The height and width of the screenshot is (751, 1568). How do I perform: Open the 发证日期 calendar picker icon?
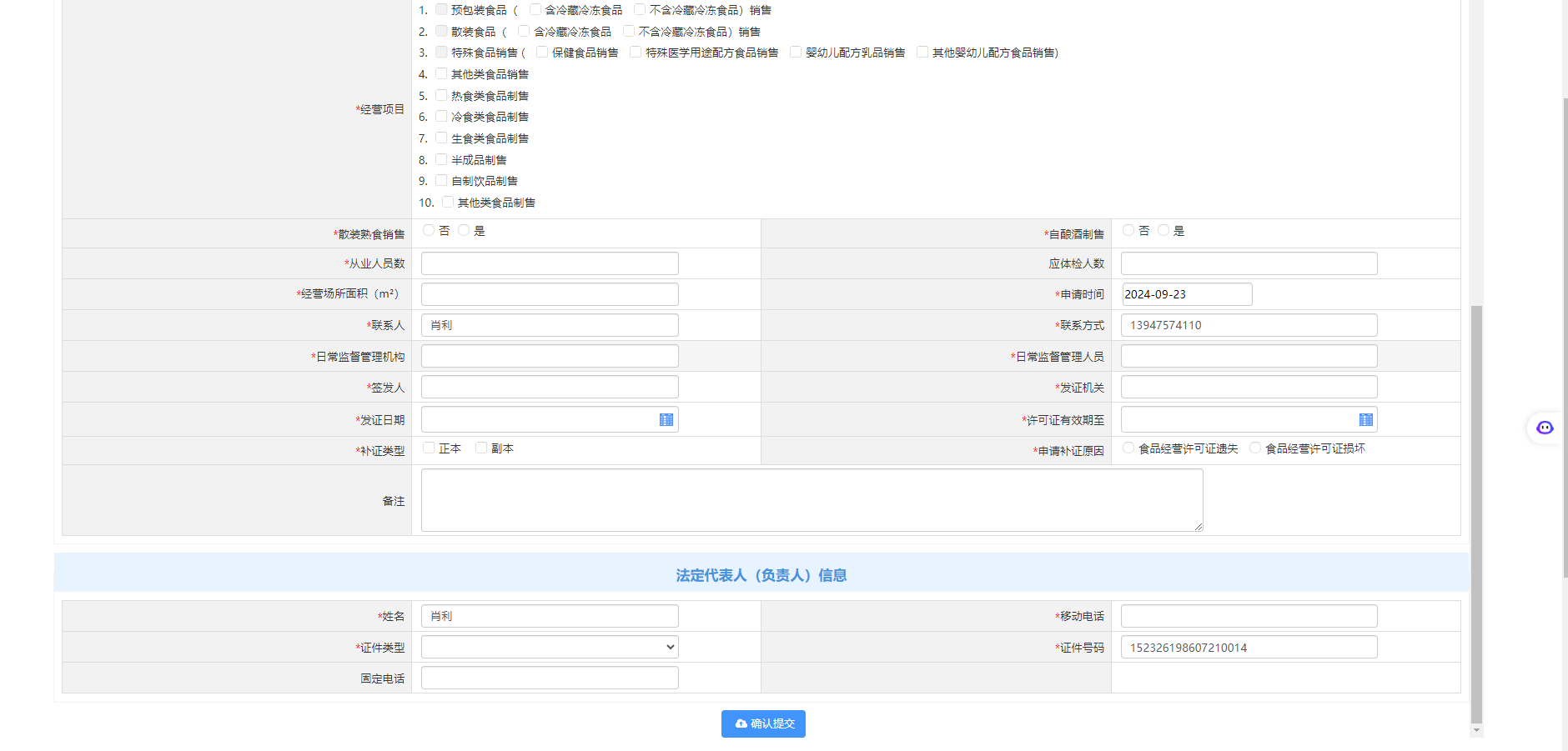[666, 419]
